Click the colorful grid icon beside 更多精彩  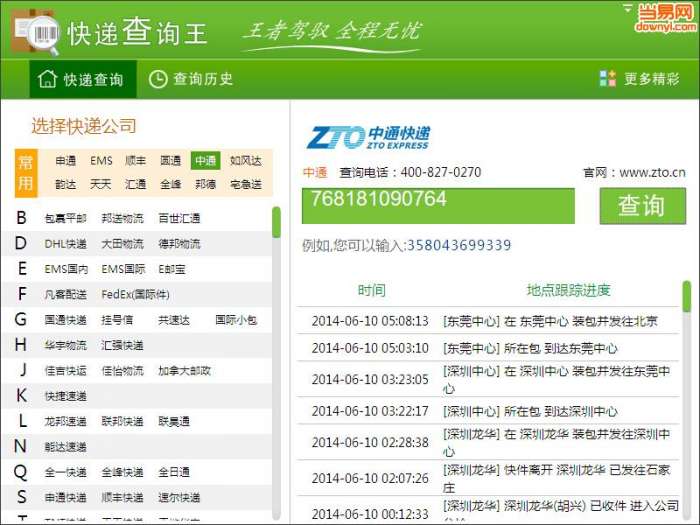tap(608, 79)
